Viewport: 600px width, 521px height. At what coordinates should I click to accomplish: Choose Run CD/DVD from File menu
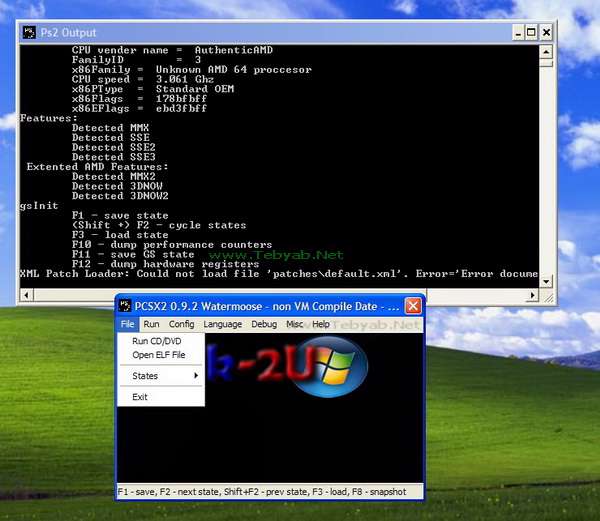(x=161, y=341)
